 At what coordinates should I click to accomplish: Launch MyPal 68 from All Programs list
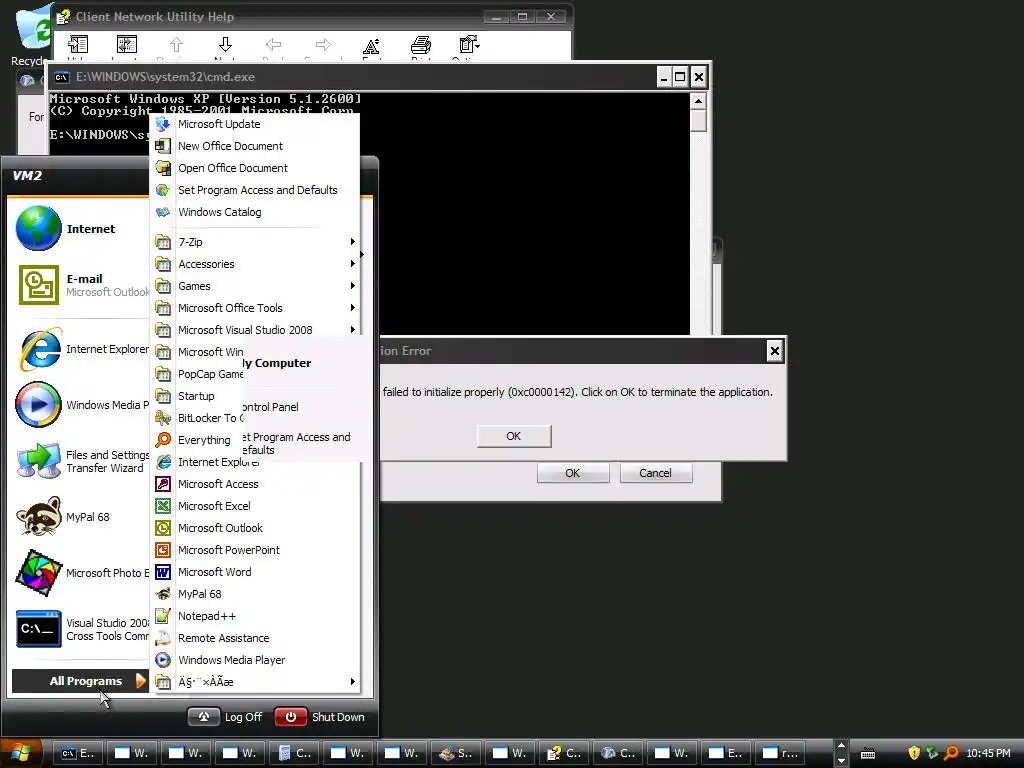click(255, 594)
